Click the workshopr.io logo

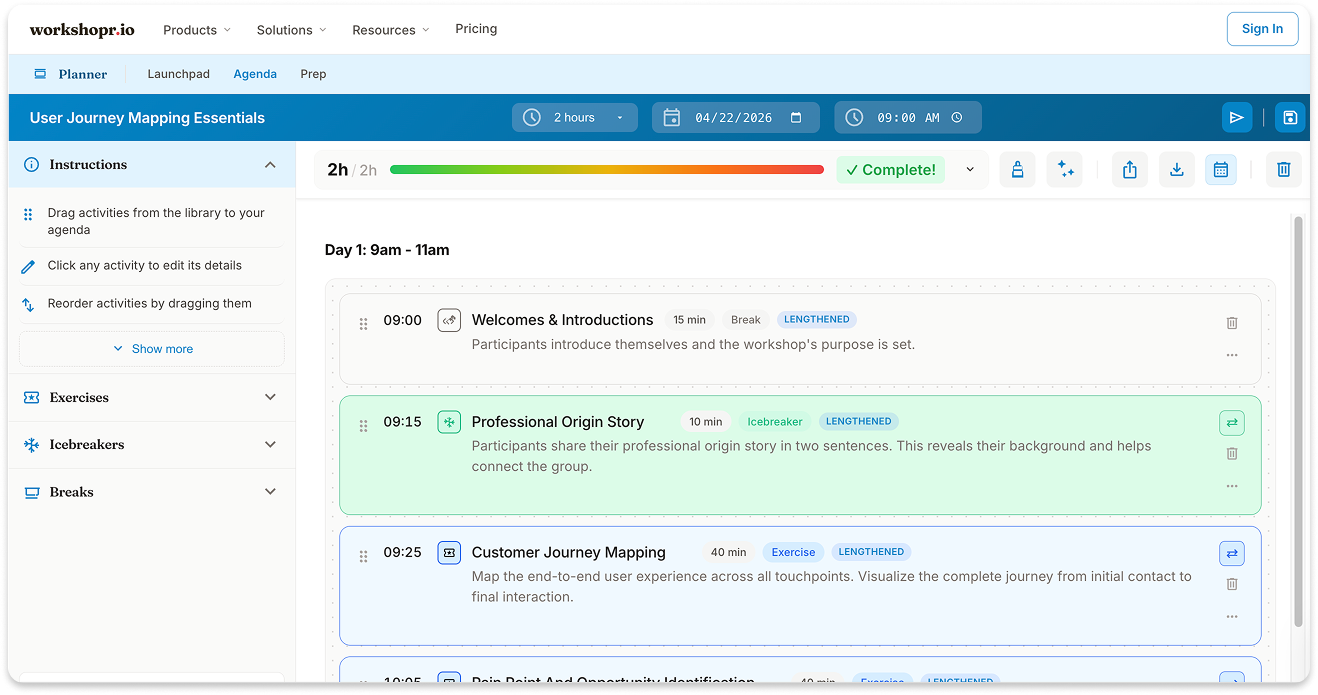(82, 30)
